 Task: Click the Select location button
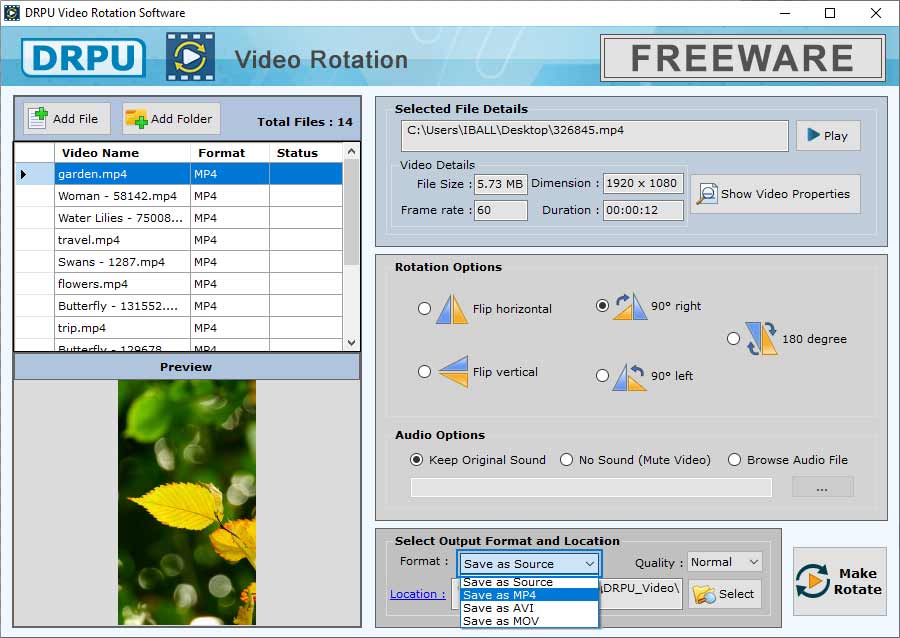[725, 594]
